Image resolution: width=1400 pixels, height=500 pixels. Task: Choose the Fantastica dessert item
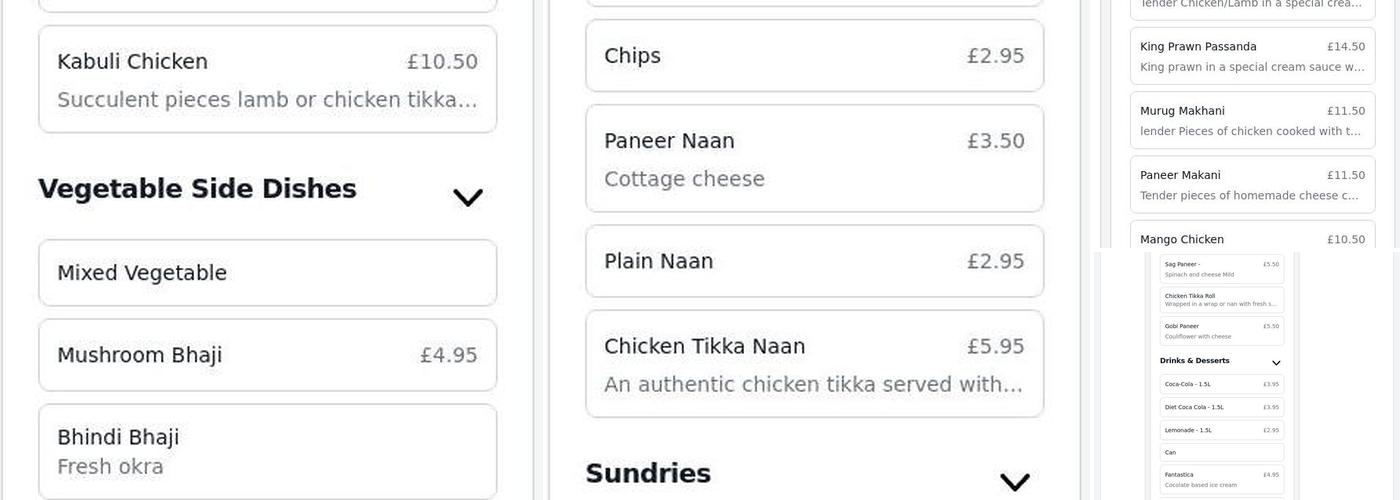coord(1221,479)
